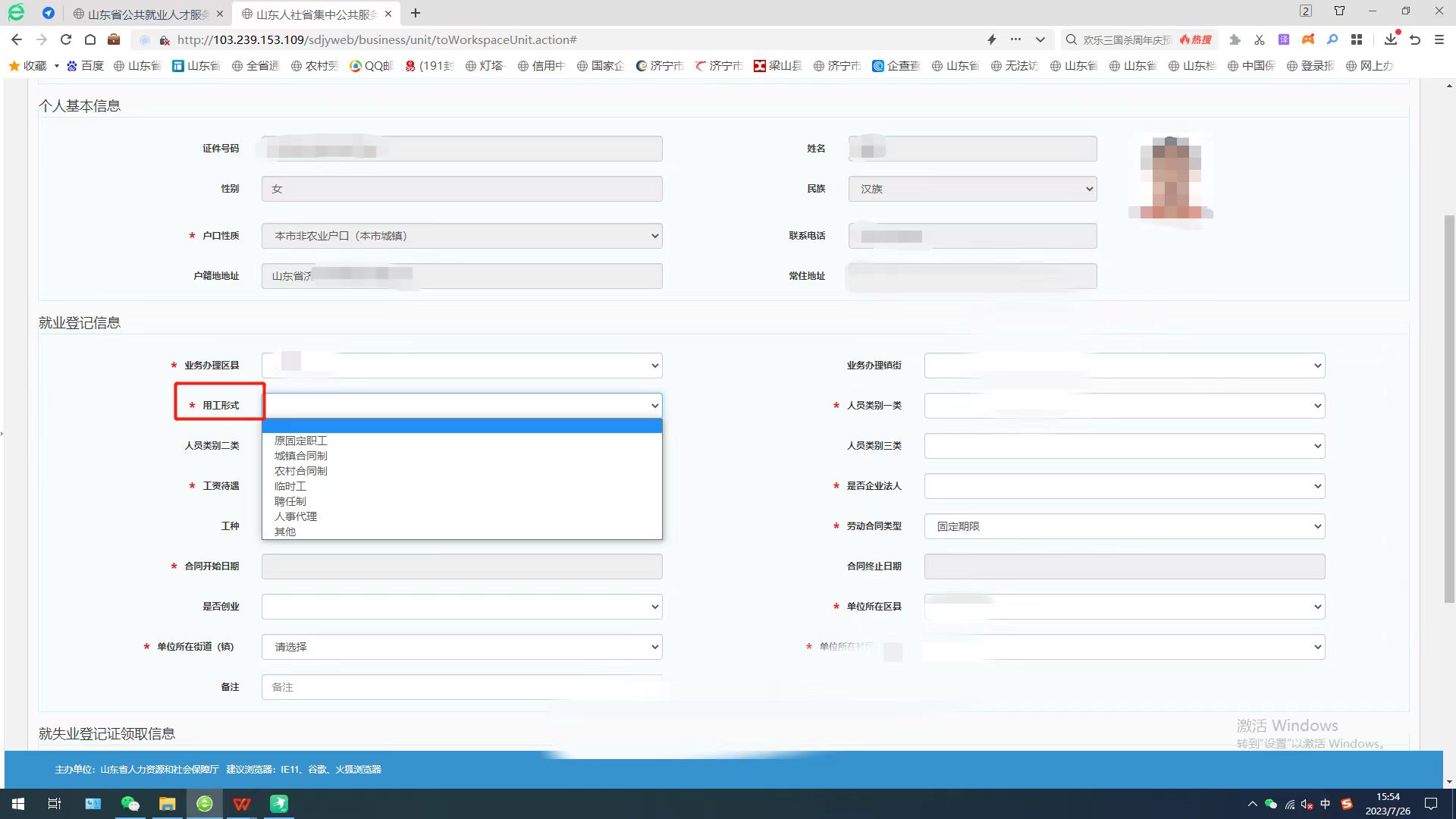Open the four-squares app grid icon
1456x819 pixels.
(1357, 39)
